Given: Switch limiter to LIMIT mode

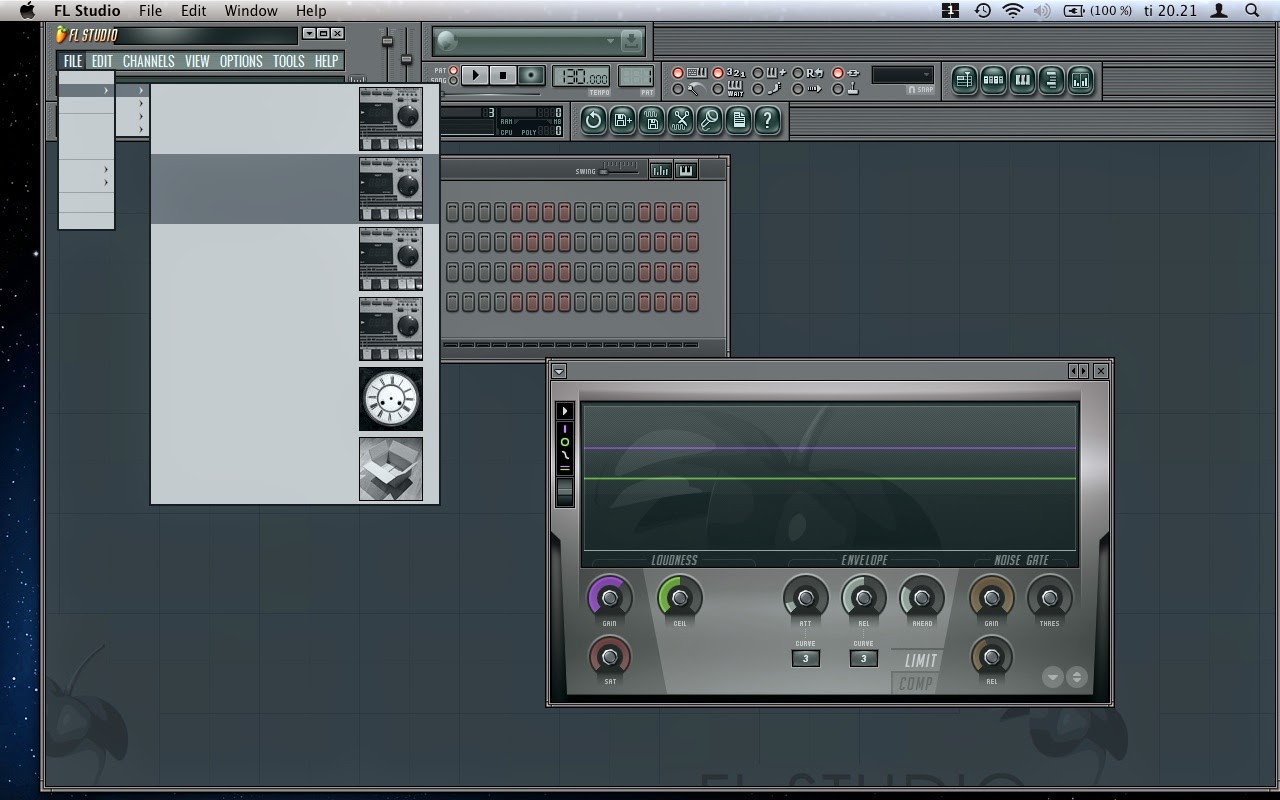Looking at the screenshot, I should tap(920, 661).
